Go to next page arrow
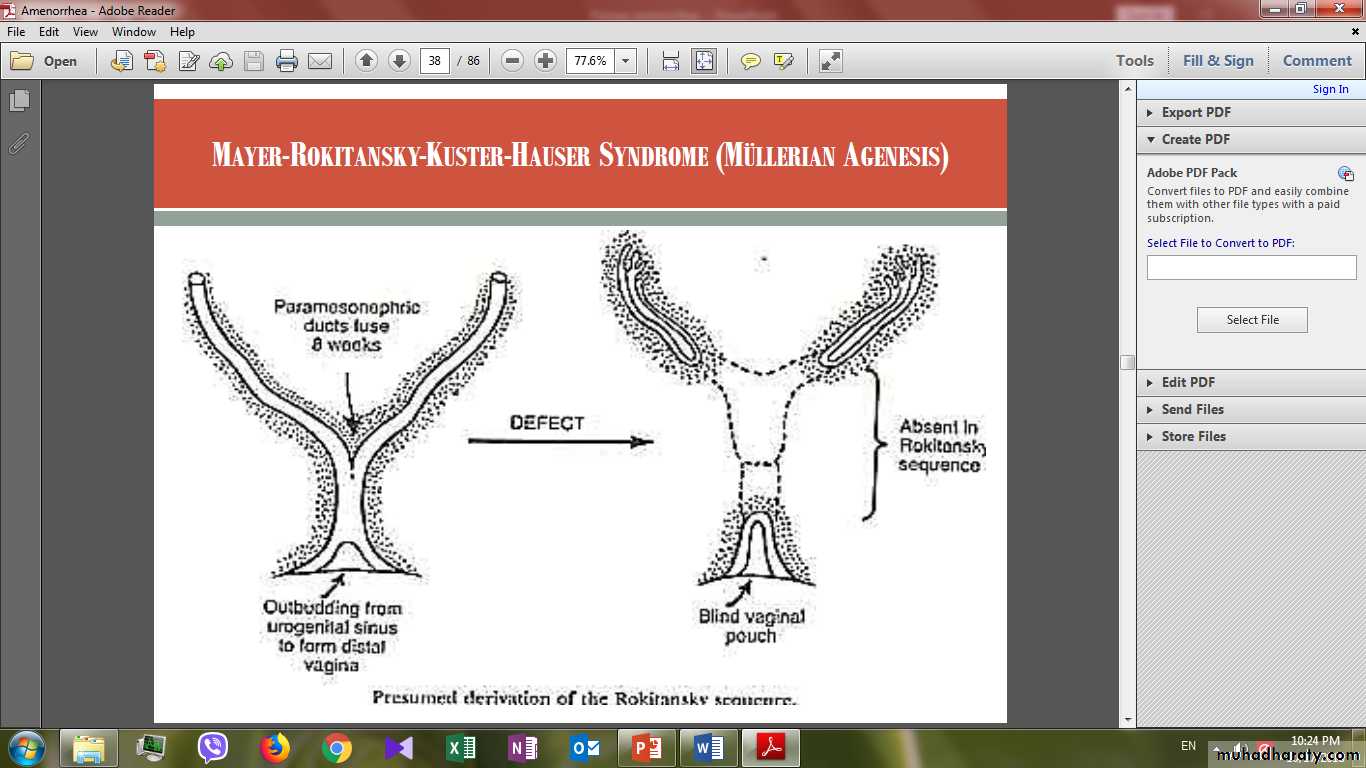Screen dimensions: 1366x768 pyautogui.click(x=399, y=61)
